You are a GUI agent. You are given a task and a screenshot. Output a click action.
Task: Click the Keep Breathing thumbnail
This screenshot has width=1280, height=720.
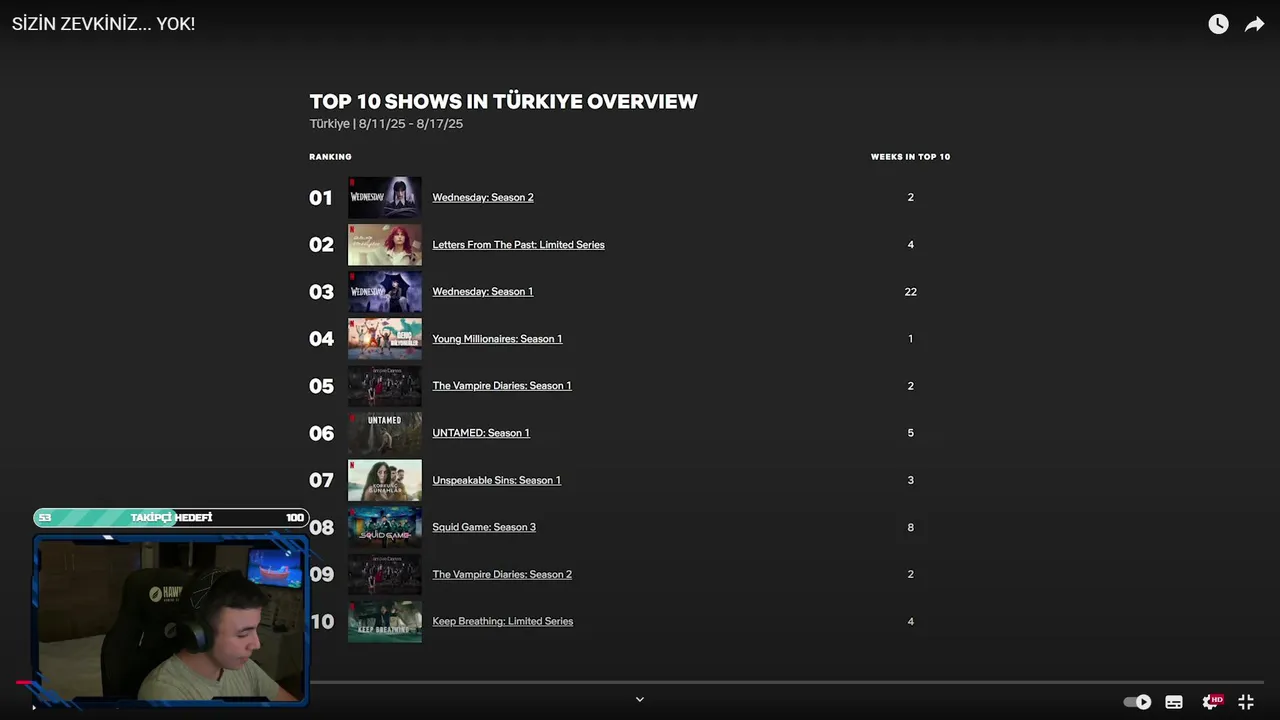point(385,620)
